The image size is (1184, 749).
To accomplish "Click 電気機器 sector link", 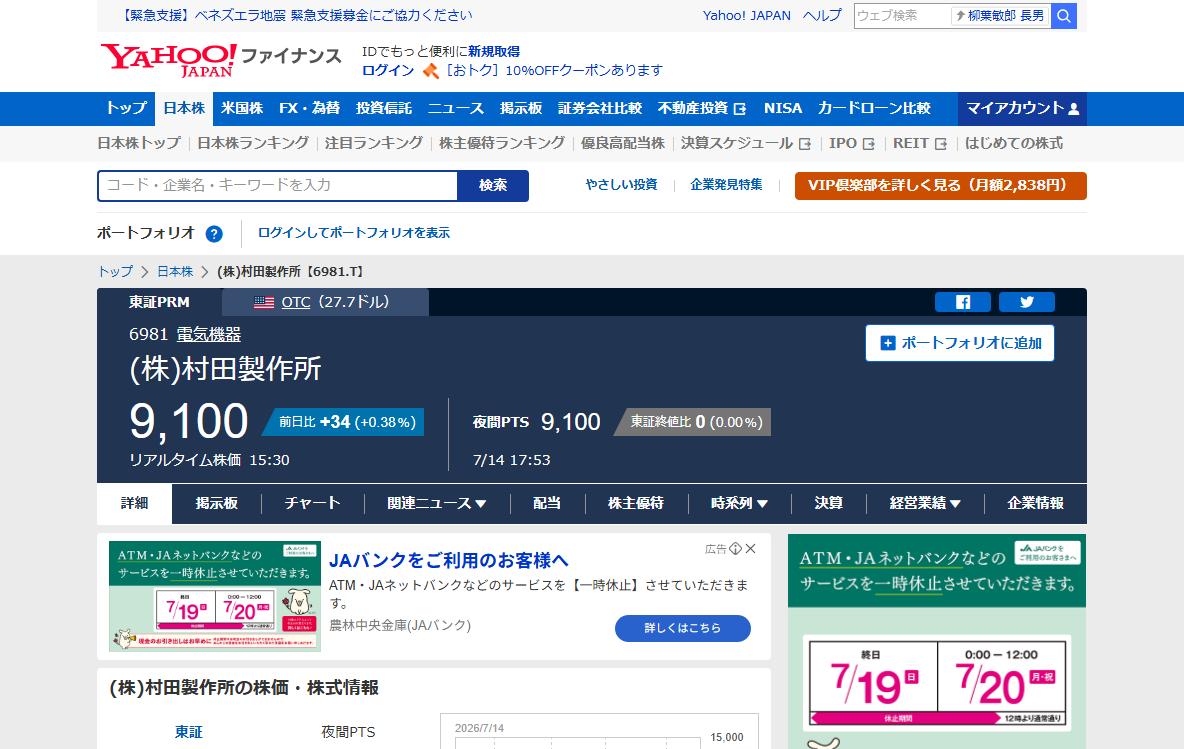I will click(209, 334).
